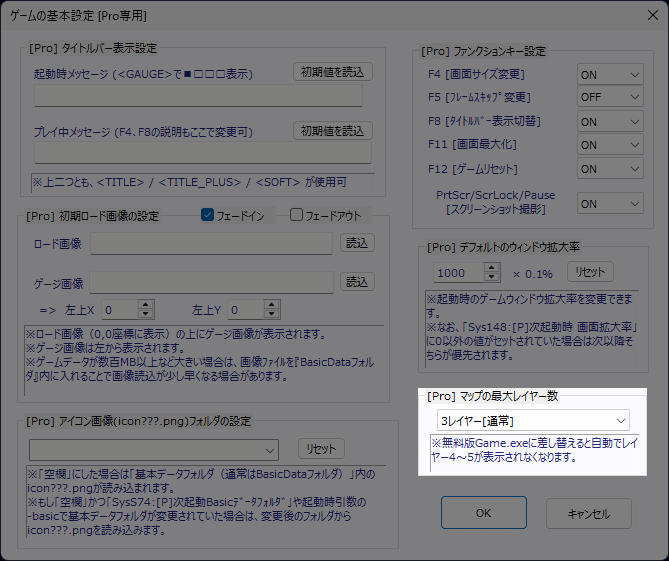Confirm settings with the OK button
669x561 pixels.
(x=481, y=513)
